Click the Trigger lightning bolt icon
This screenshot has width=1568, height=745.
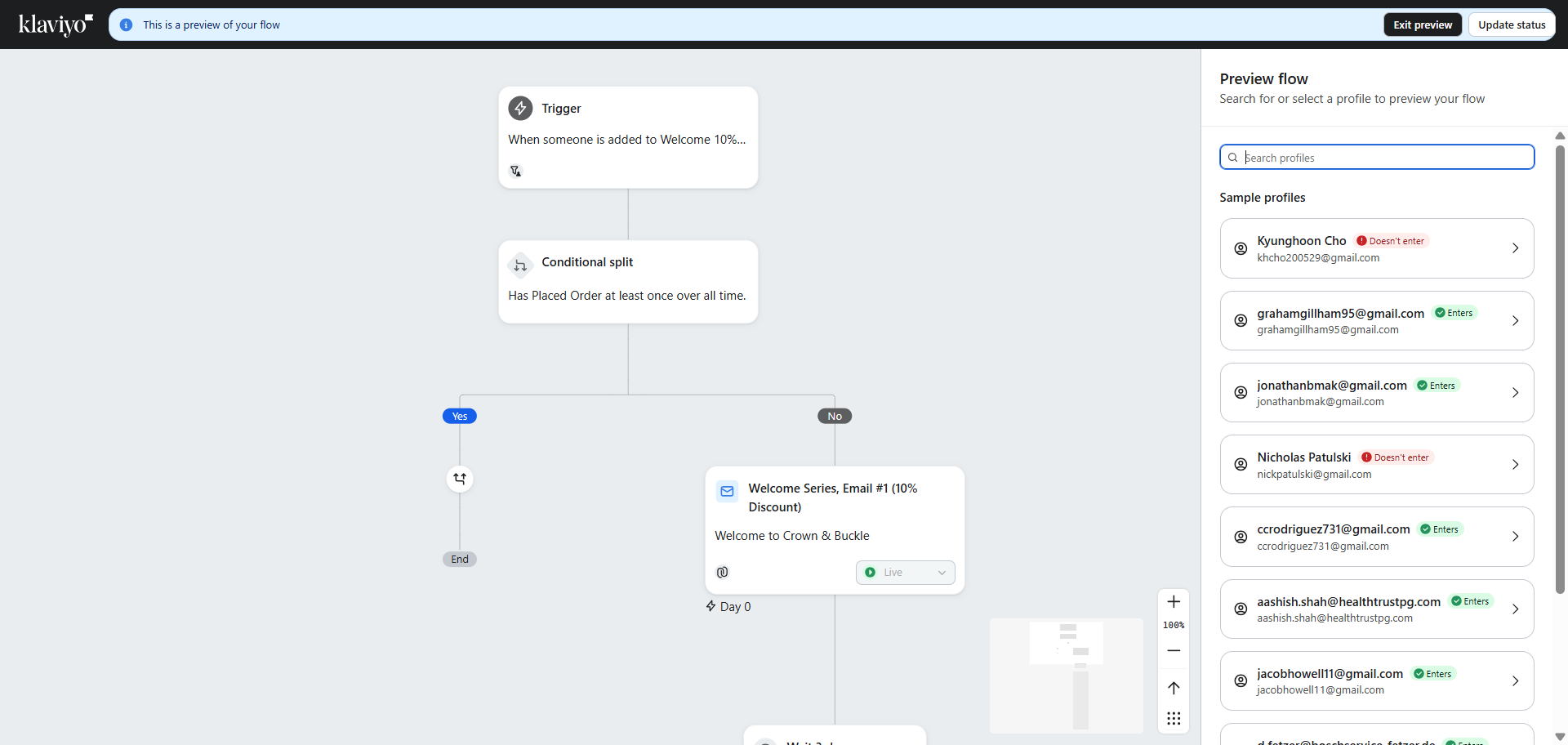(x=520, y=109)
